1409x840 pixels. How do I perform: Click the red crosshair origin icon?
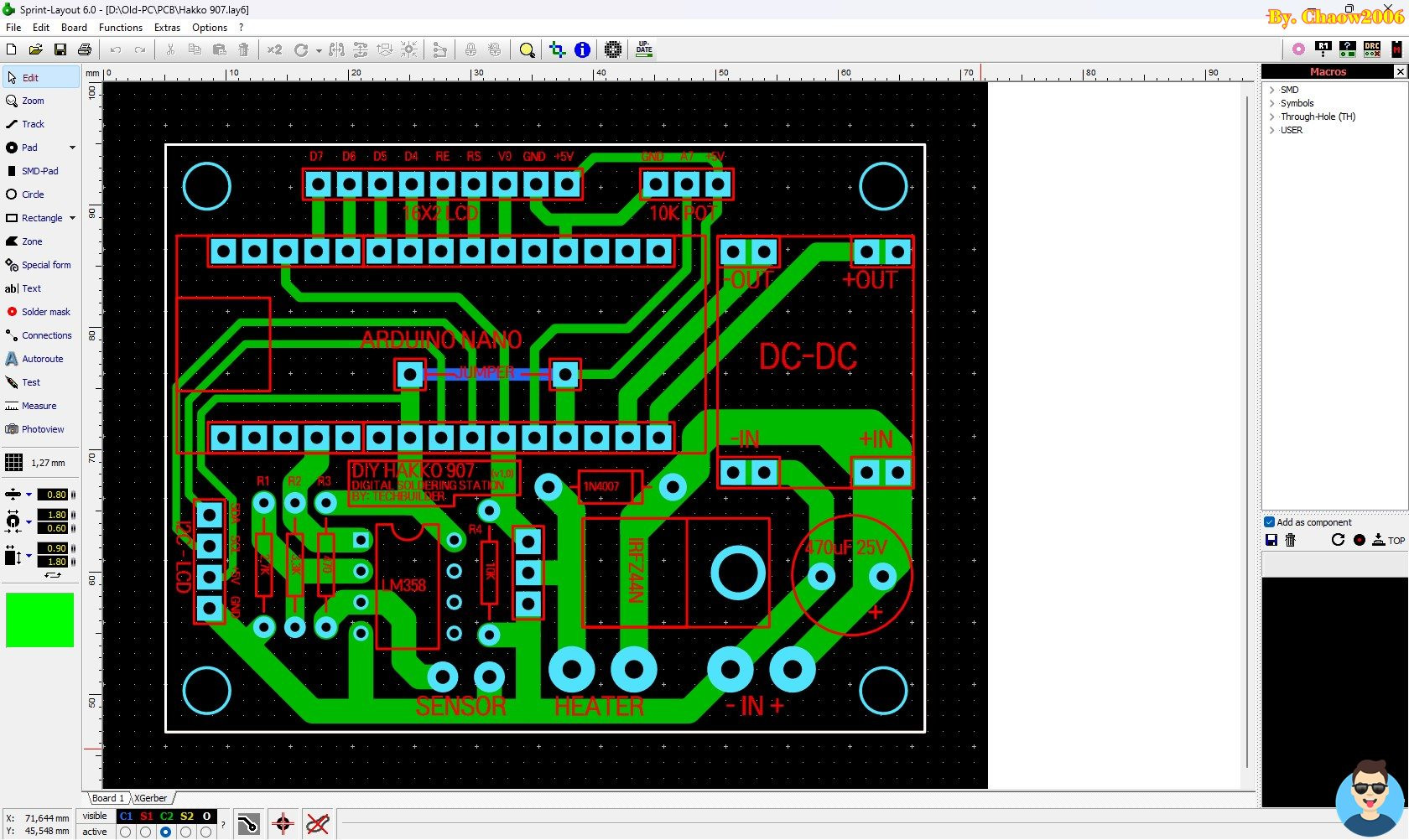(x=283, y=824)
